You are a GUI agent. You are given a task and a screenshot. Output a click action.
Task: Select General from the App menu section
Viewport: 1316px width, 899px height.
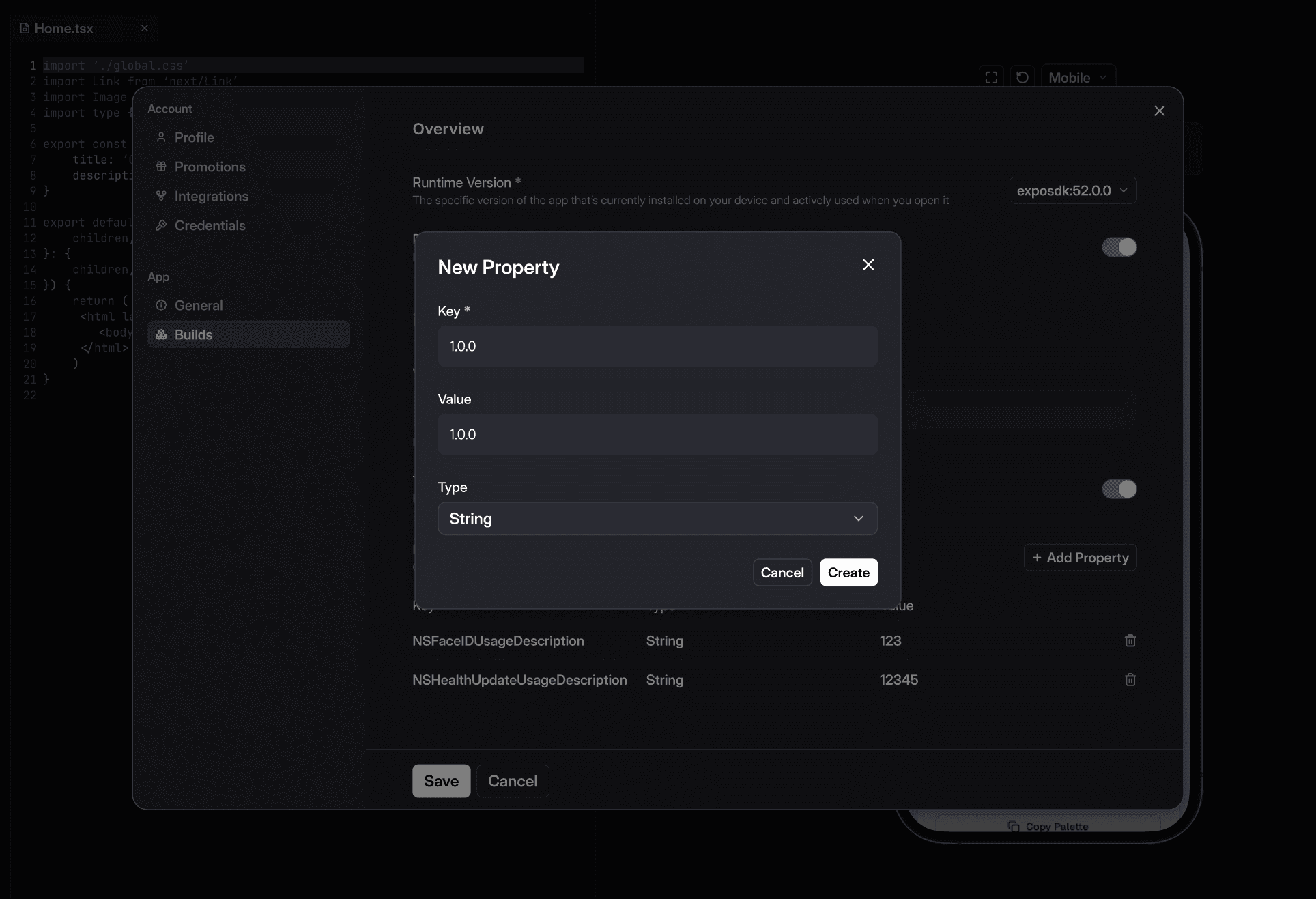click(198, 305)
